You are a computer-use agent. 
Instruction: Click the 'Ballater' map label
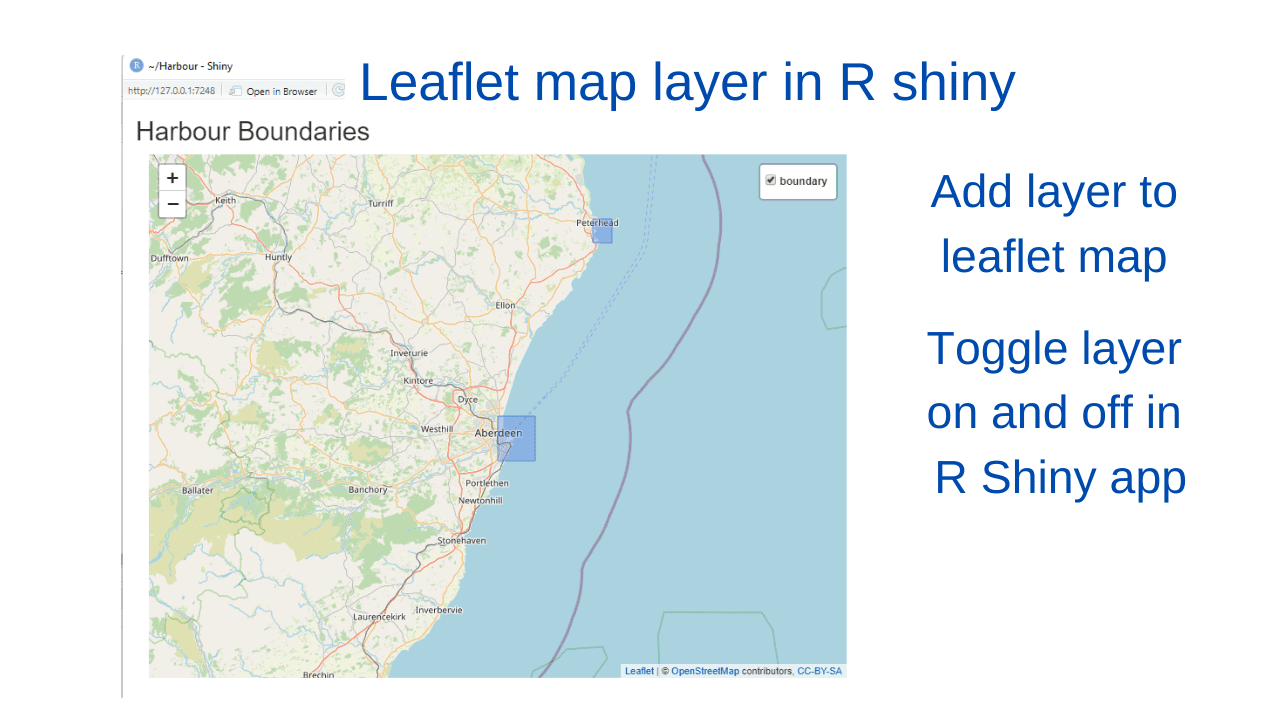click(x=198, y=490)
